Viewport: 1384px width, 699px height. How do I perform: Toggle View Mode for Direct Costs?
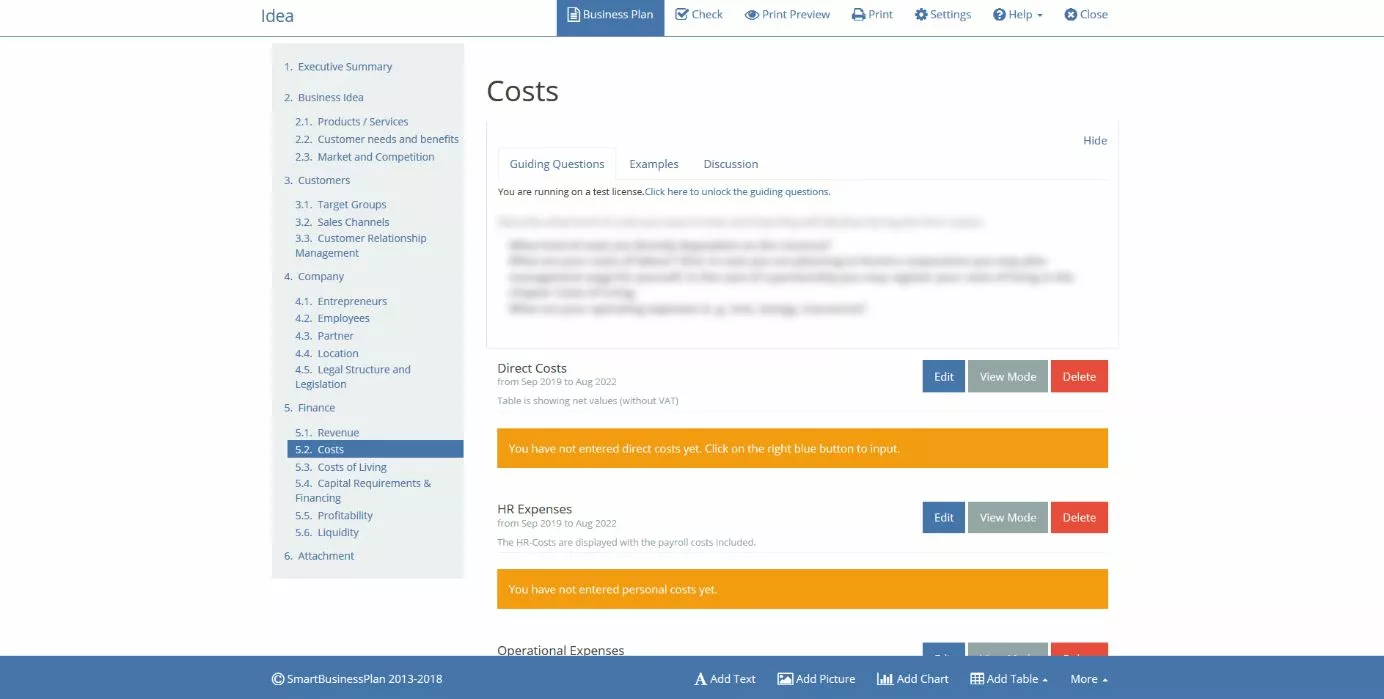(1007, 376)
